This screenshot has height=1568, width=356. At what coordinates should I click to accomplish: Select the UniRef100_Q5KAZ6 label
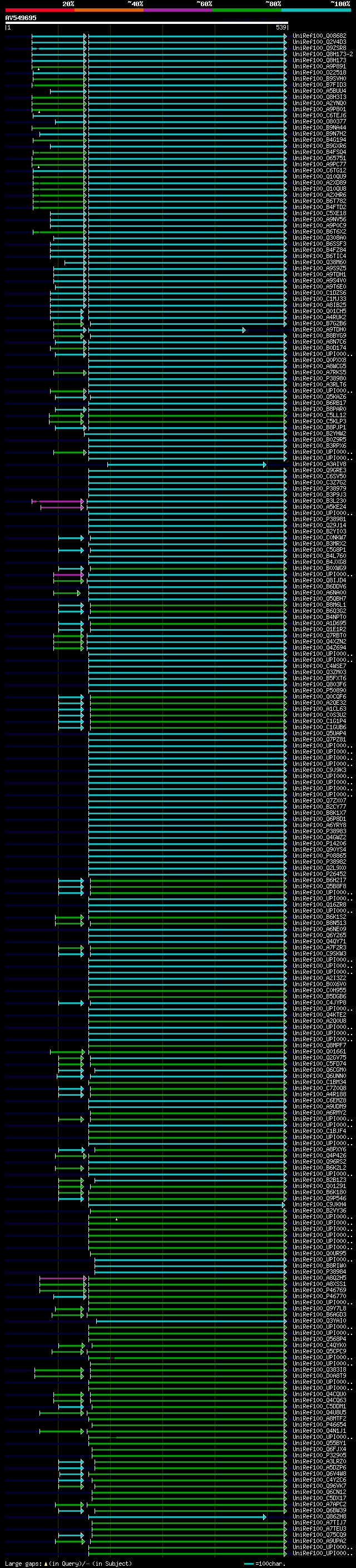pos(319,397)
